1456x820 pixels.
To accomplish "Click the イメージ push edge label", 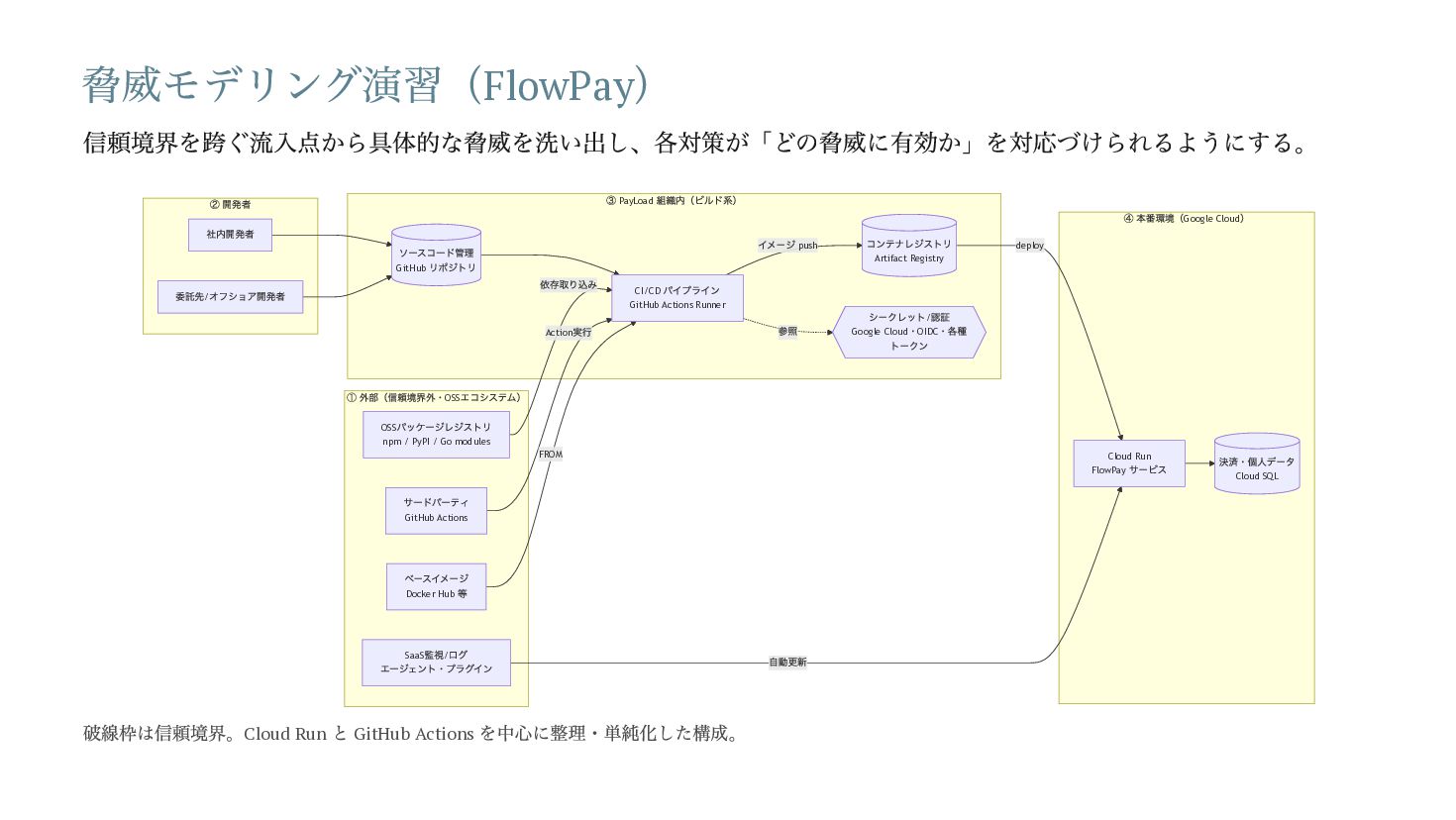I will [788, 246].
